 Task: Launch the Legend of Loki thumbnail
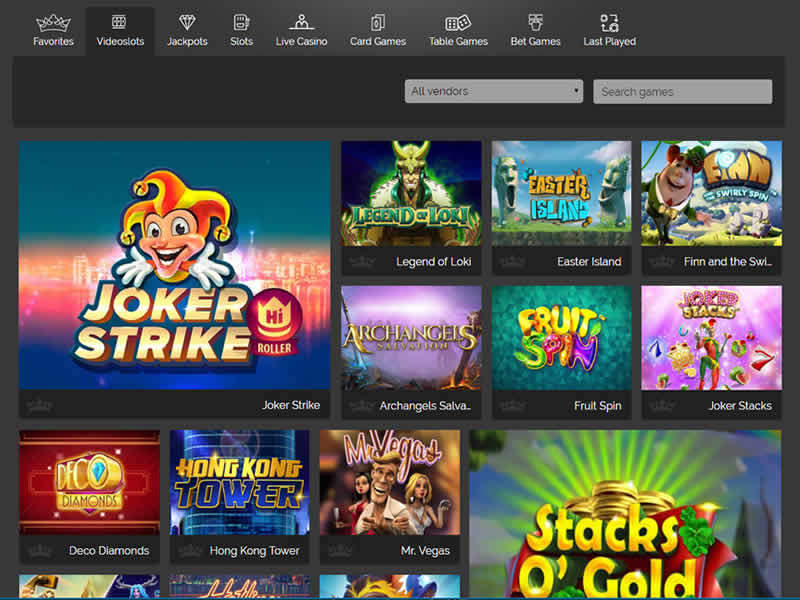pyautogui.click(x=411, y=194)
